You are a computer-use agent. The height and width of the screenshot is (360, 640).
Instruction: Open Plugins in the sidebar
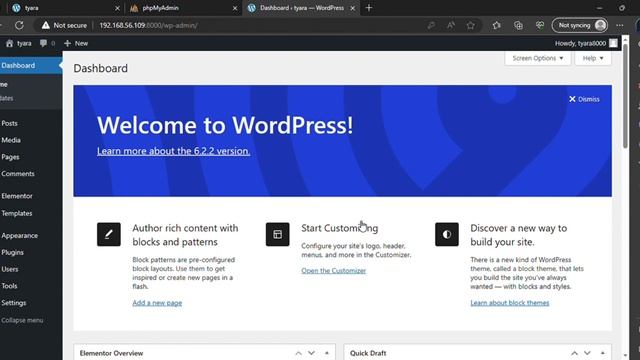[31, 252]
